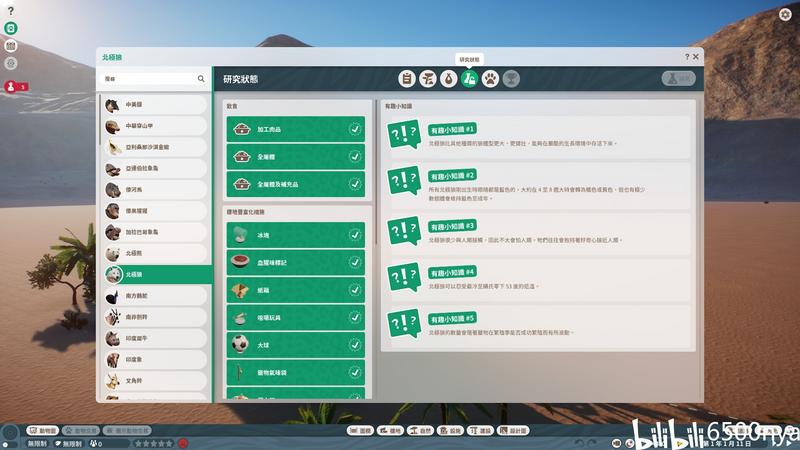The image size is (800, 450).
Task: Select the highlighted 北極狼 arctic wolf entry
Action: pyautogui.click(x=158, y=274)
